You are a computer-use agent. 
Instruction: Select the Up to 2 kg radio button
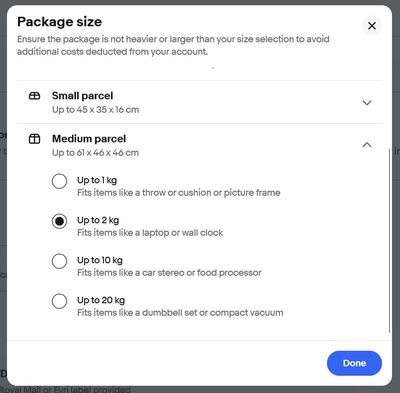tap(59, 221)
